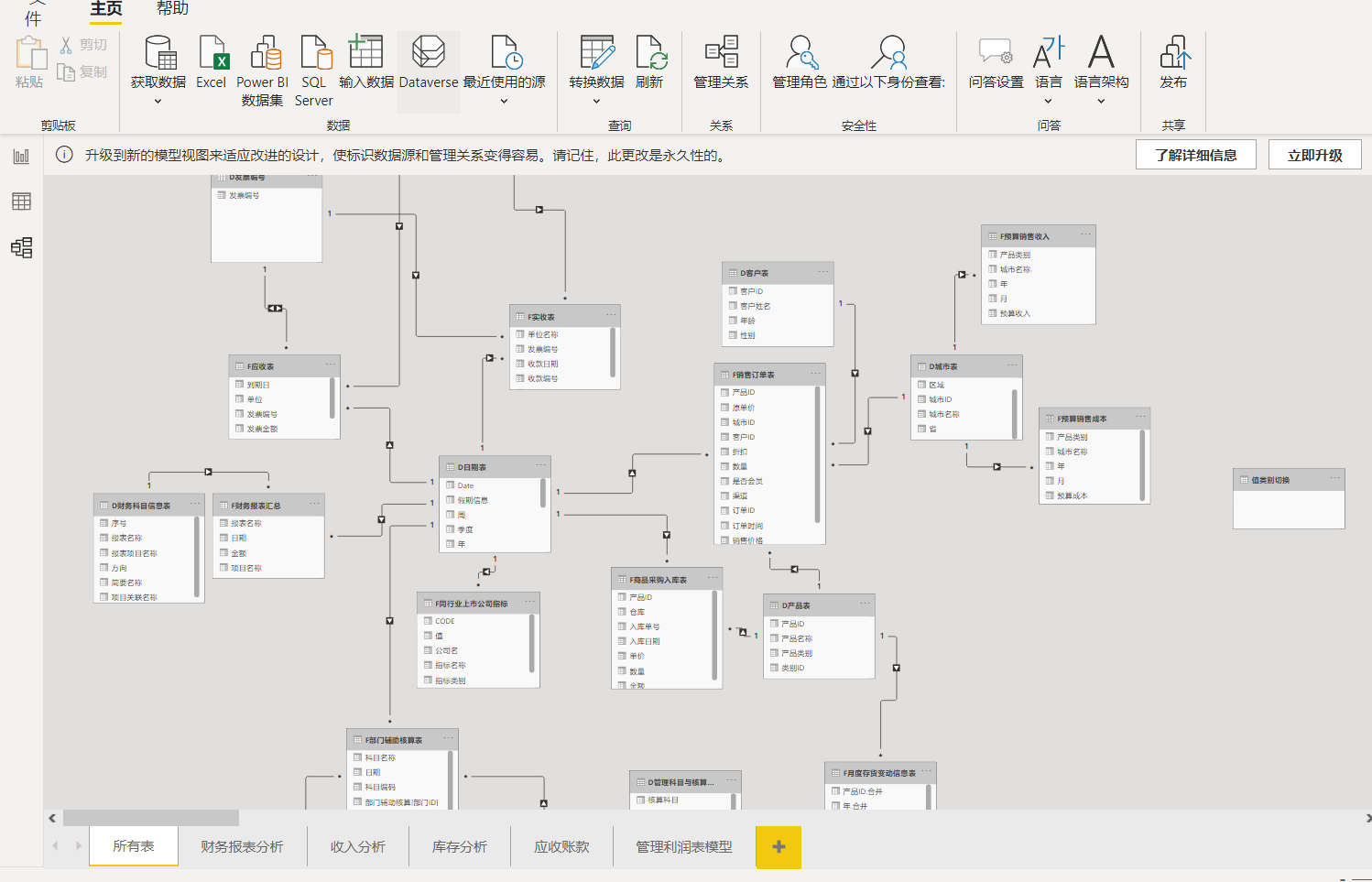This screenshot has height=882, width=1372.
Task: Click 立即升级 upgrade button
Action: [1314, 155]
